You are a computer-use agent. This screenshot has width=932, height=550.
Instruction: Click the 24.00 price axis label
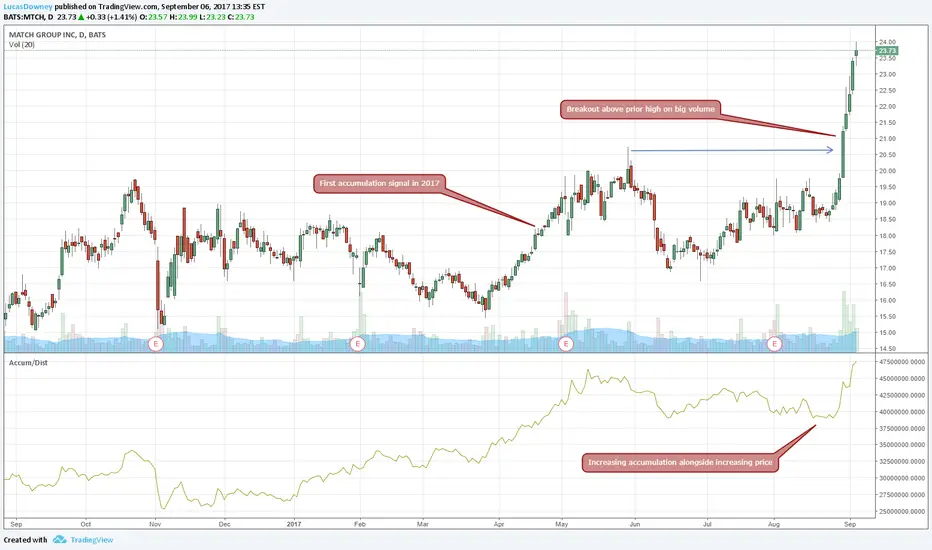click(887, 42)
